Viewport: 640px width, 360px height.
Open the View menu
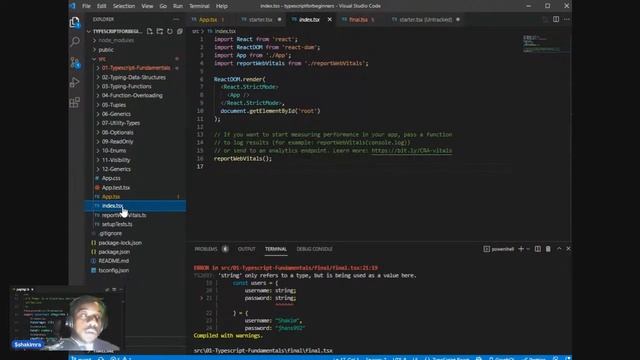pyautogui.click(x=147, y=6)
